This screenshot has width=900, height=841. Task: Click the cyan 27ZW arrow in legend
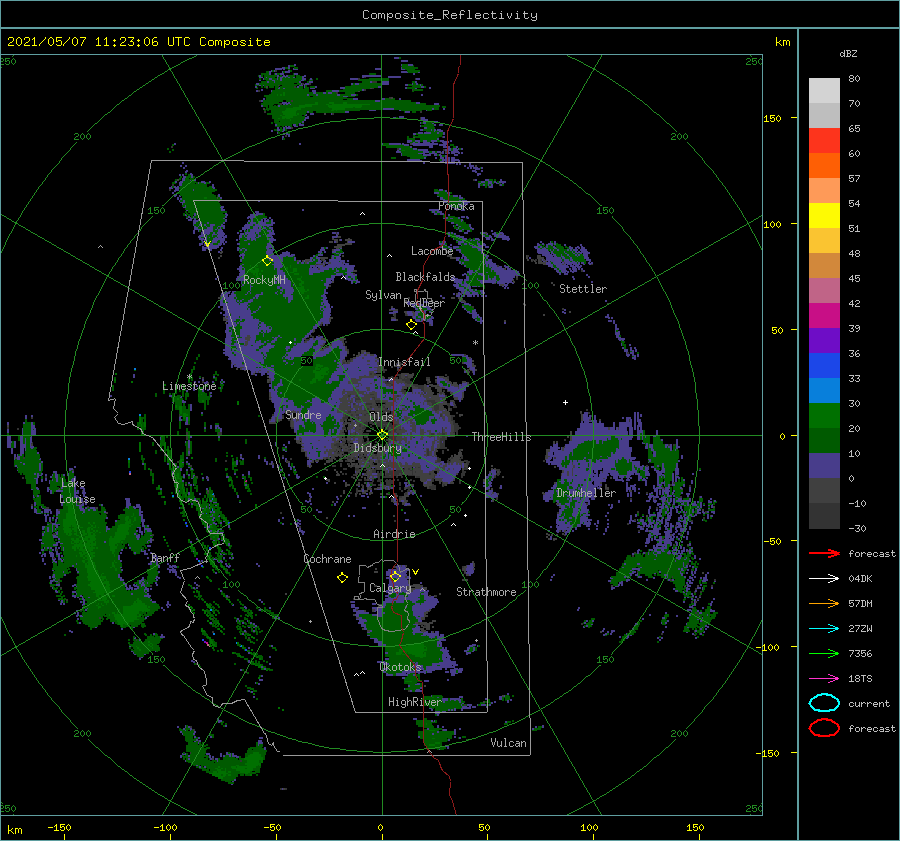point(824,629)
